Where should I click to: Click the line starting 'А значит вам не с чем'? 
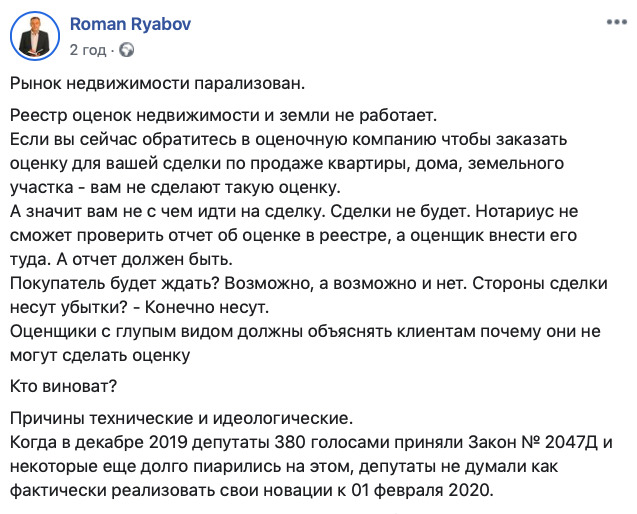click(x=294, y=211)
